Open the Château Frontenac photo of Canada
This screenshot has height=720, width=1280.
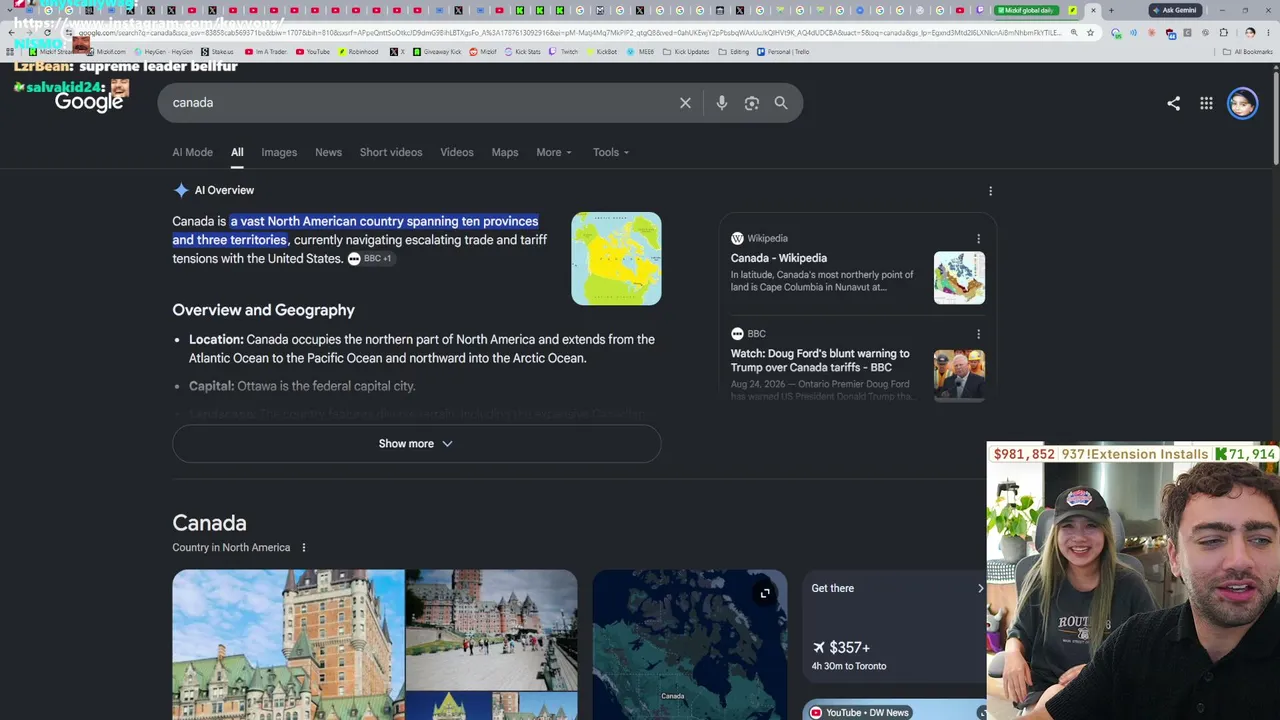click(x=288, y=645)
